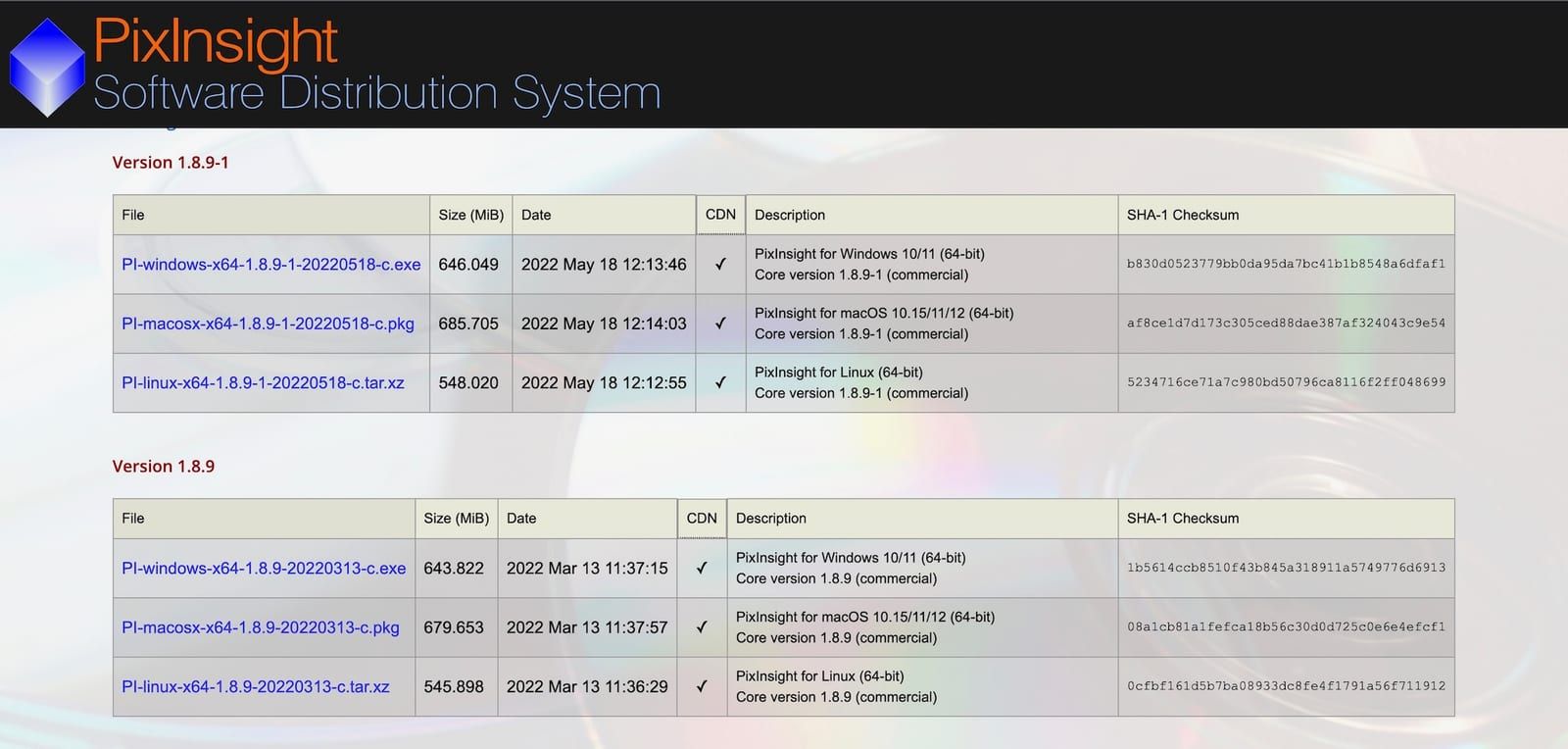Click date 2022 Mar 13 11:37:57
Viewport: 1568px width, 749px height.
[587, 627]
